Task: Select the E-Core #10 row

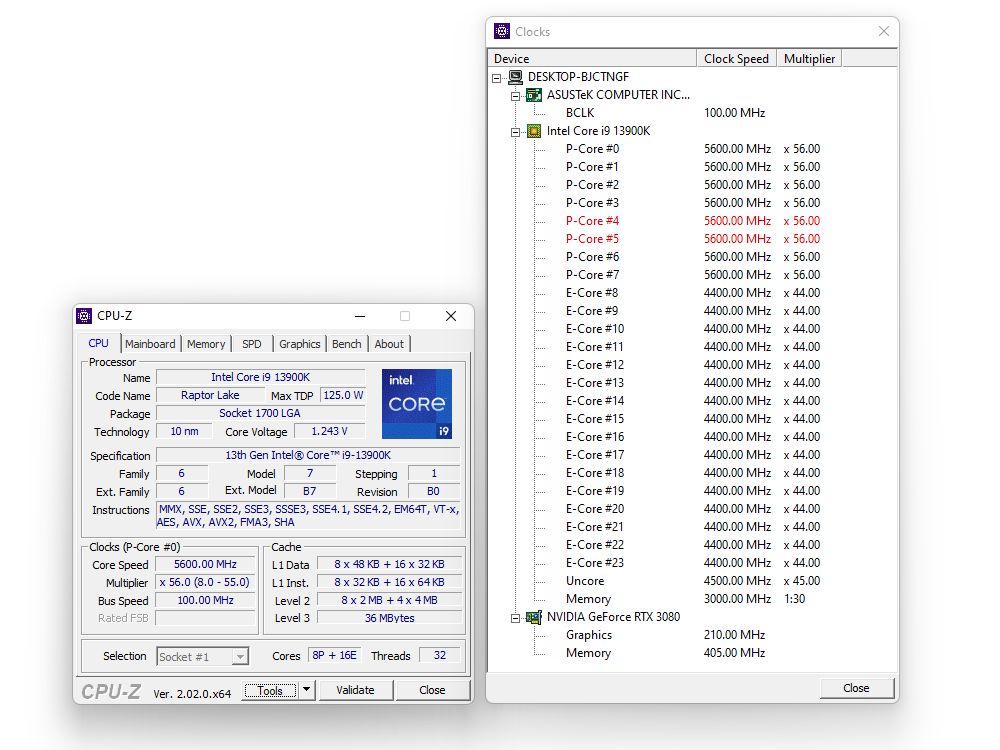Action: [x=693, y=329]
